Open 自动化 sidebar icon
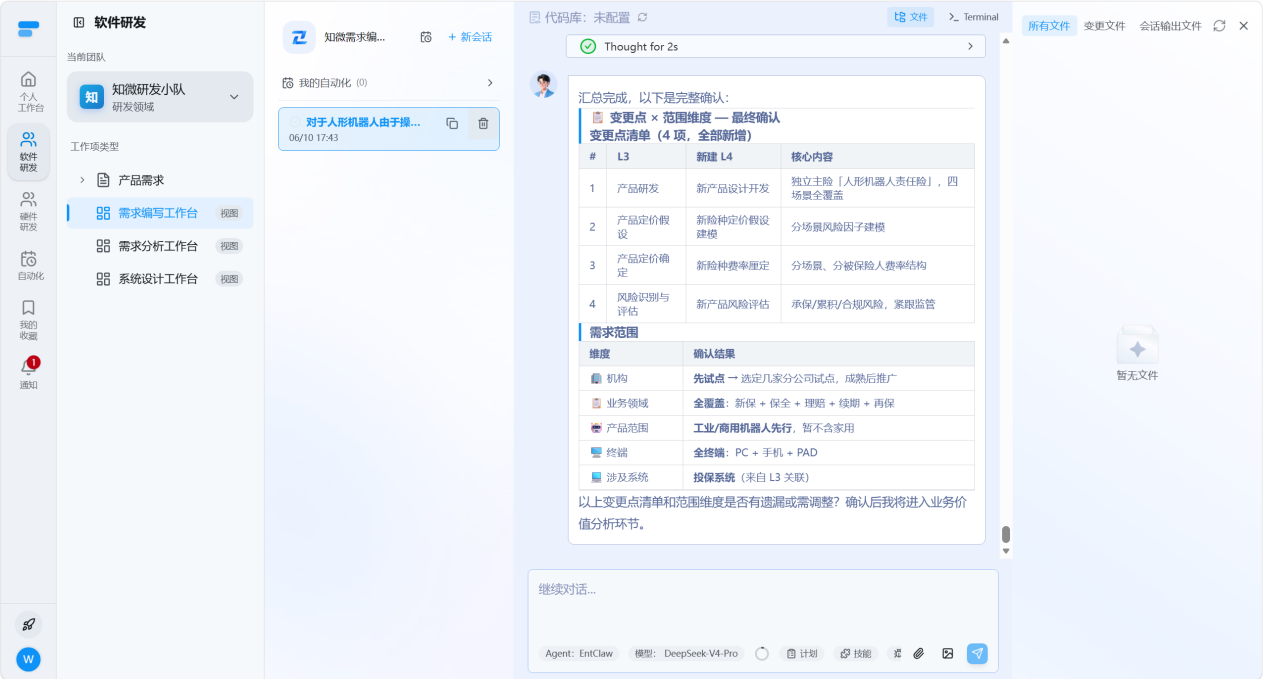The image size is (1264, 679). [28, 265]
